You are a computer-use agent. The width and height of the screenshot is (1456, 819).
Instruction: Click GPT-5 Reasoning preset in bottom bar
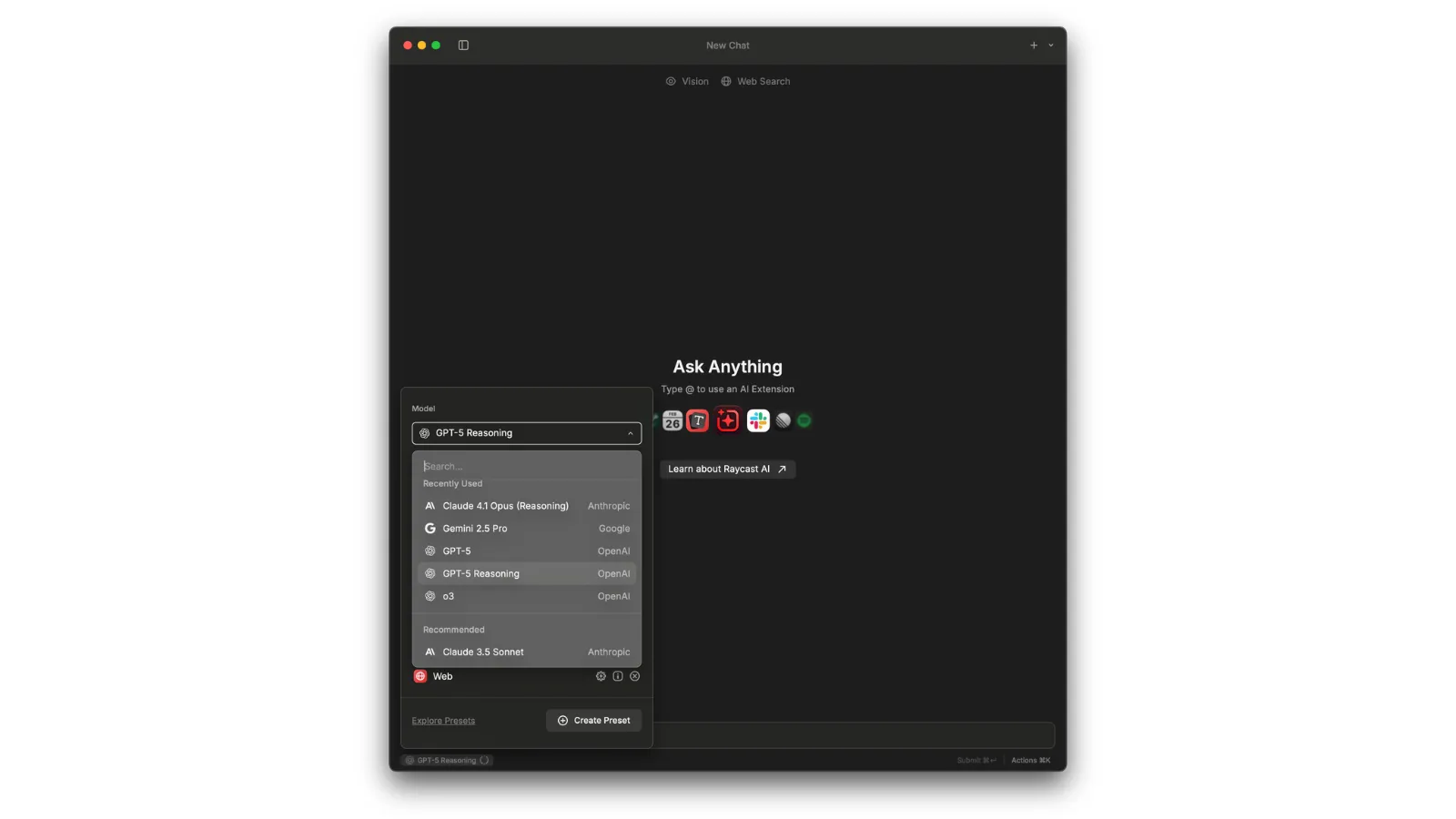point(446,761)
